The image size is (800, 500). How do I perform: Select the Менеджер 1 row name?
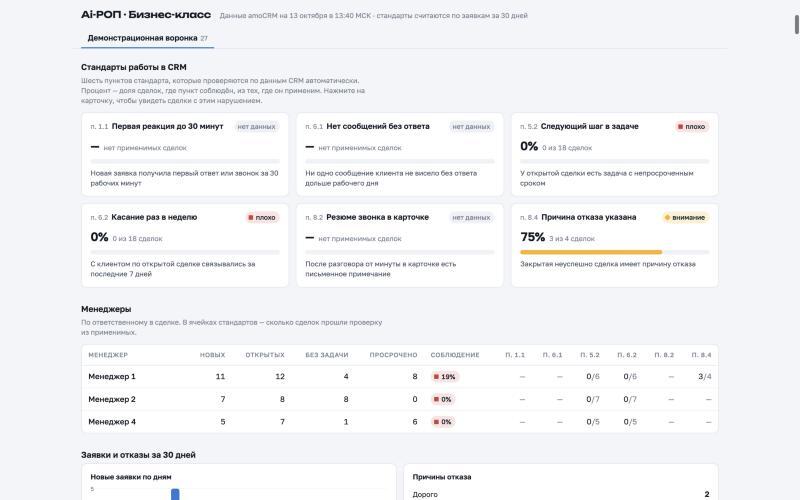pos(112,377)
